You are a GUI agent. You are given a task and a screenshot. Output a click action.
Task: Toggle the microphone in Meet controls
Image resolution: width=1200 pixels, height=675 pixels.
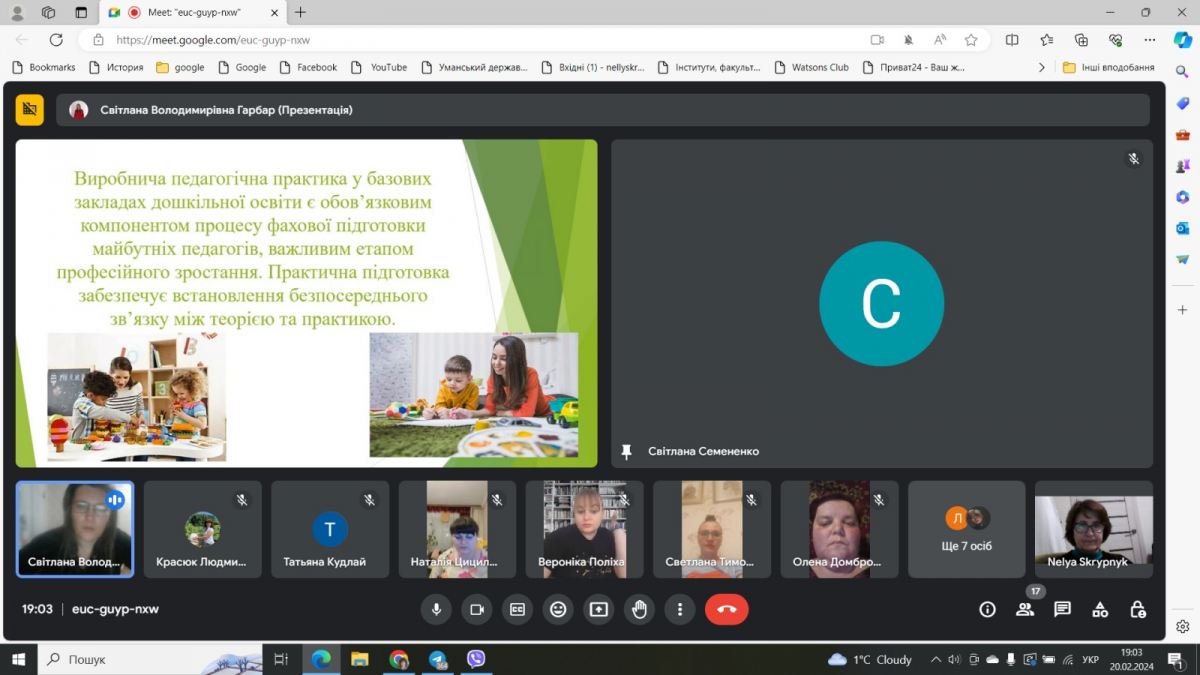click(436, 609)
